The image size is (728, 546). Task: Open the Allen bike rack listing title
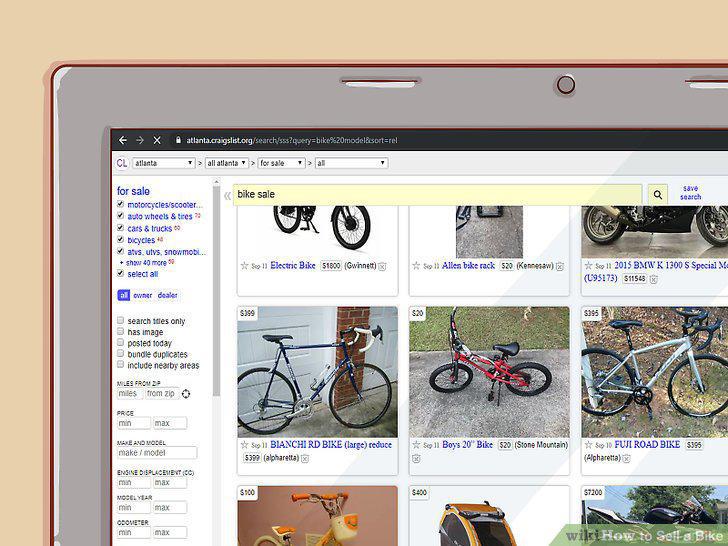coord(468,266)
